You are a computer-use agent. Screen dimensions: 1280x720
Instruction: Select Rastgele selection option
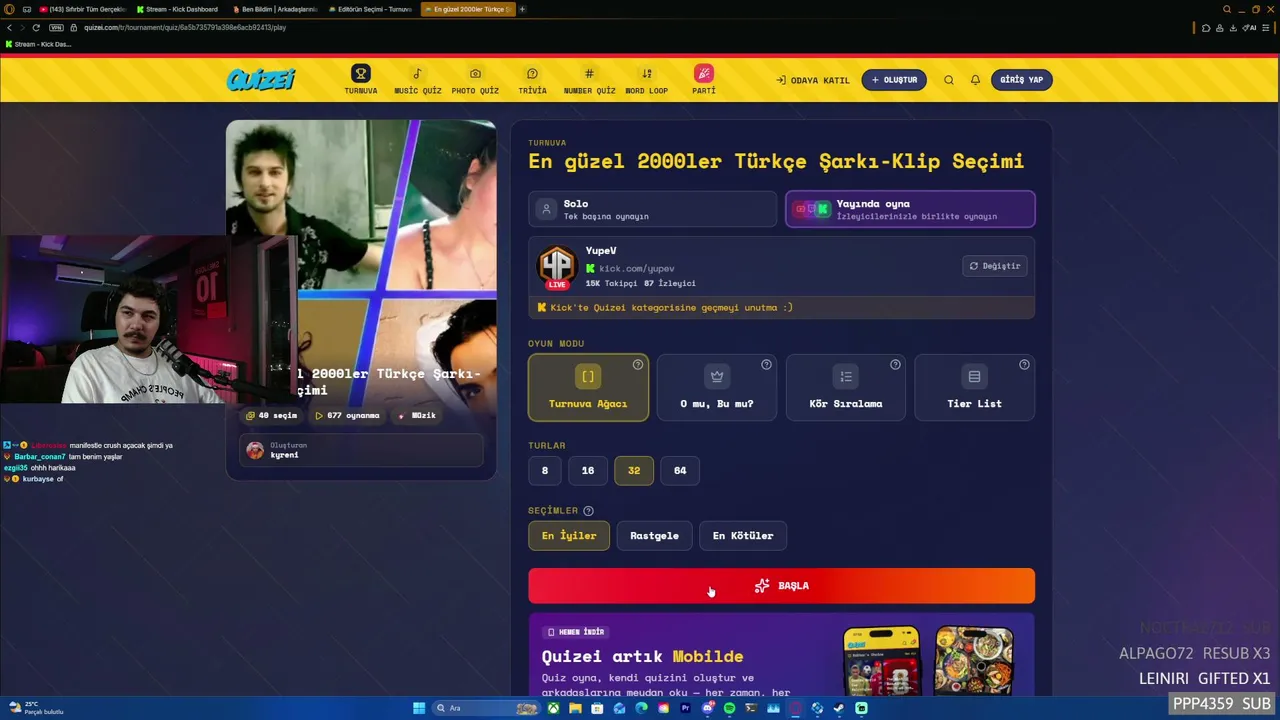654,536
